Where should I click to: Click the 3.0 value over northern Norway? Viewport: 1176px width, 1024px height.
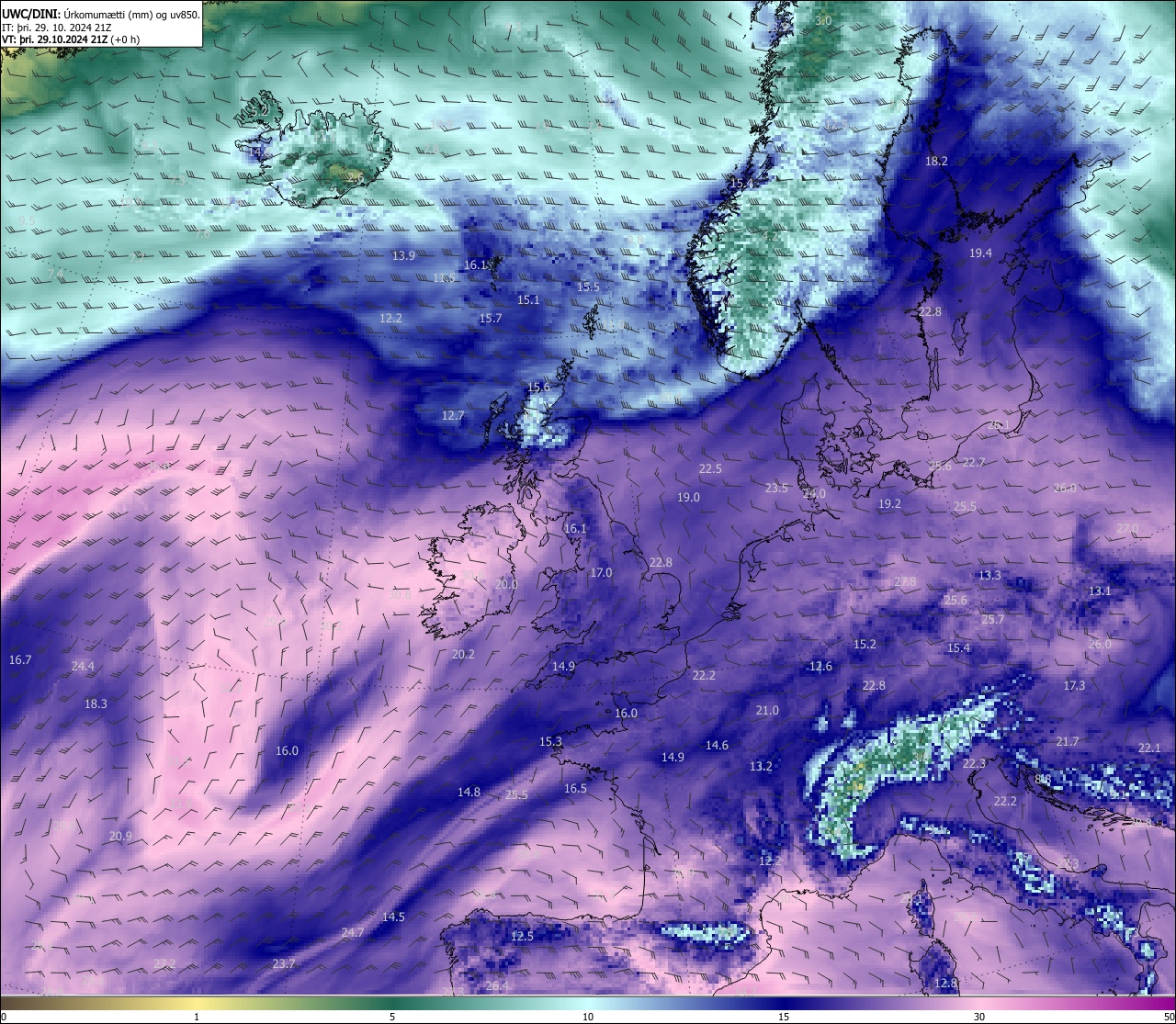point(824,20)
